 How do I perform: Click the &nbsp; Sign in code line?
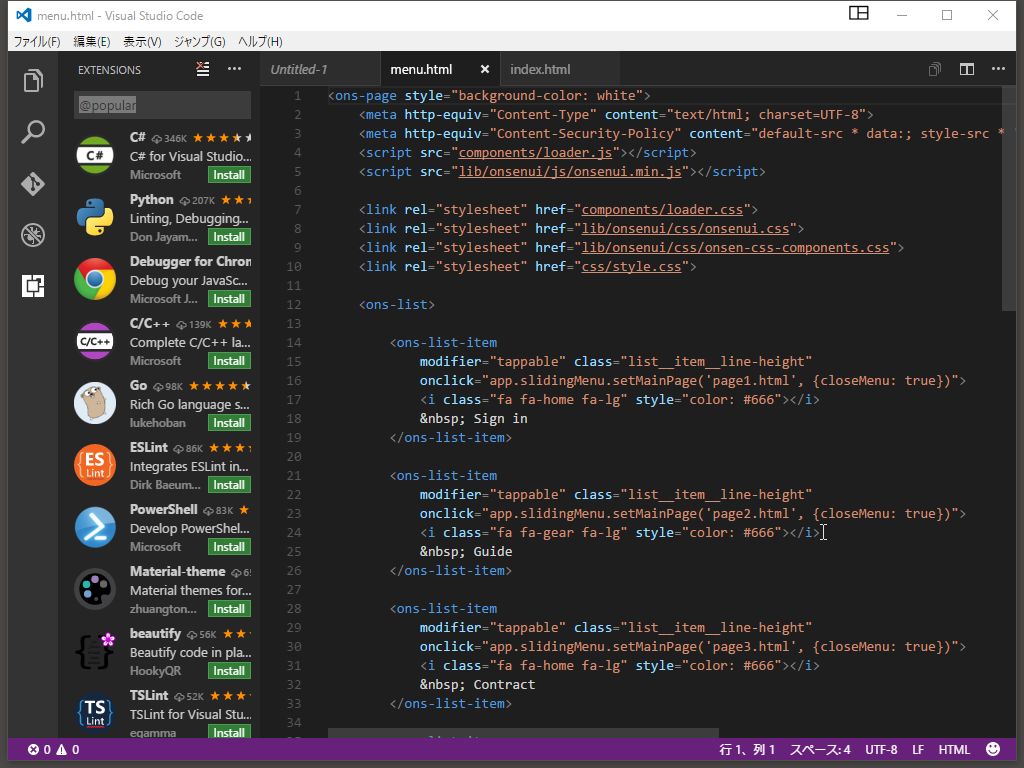pyautogui.click(x=473, y=419)
